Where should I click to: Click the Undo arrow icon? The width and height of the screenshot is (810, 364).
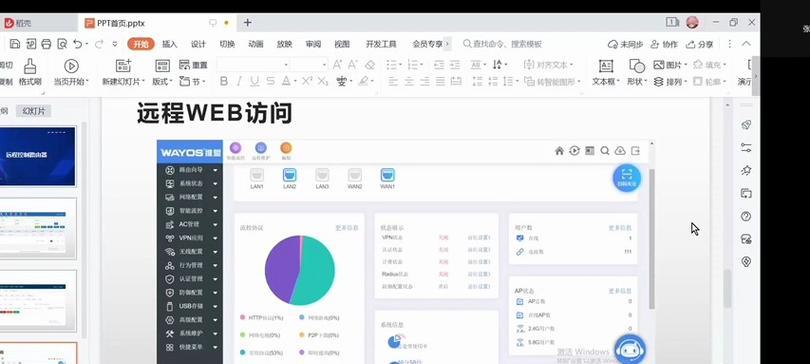77,44
